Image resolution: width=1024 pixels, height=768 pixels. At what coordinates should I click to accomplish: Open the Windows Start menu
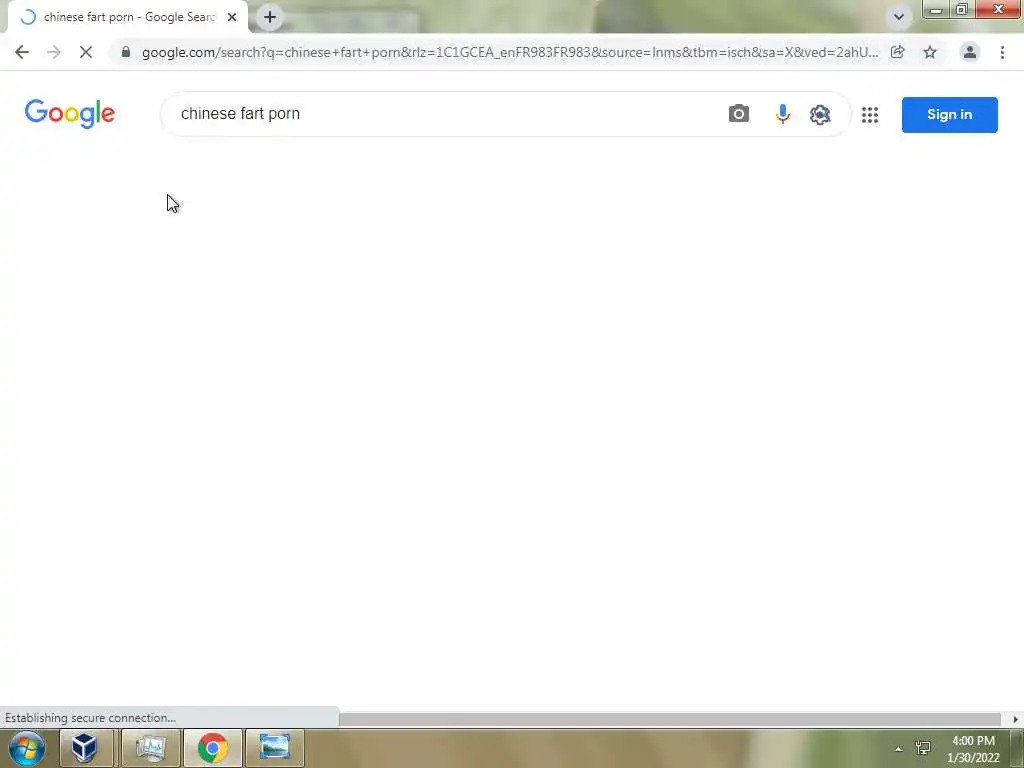tap(27, 748)
